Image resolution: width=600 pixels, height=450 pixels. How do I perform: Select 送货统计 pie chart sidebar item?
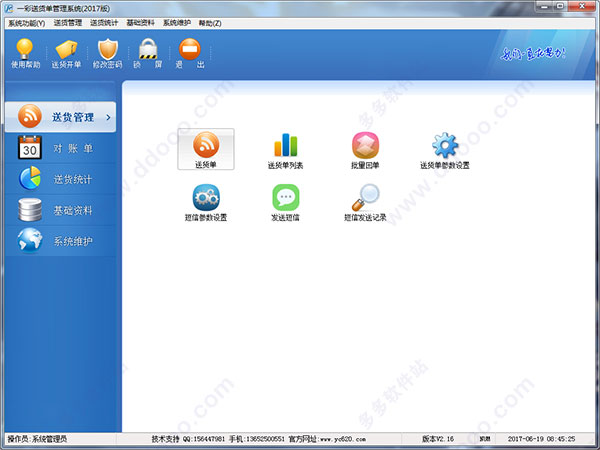[60, 179]
